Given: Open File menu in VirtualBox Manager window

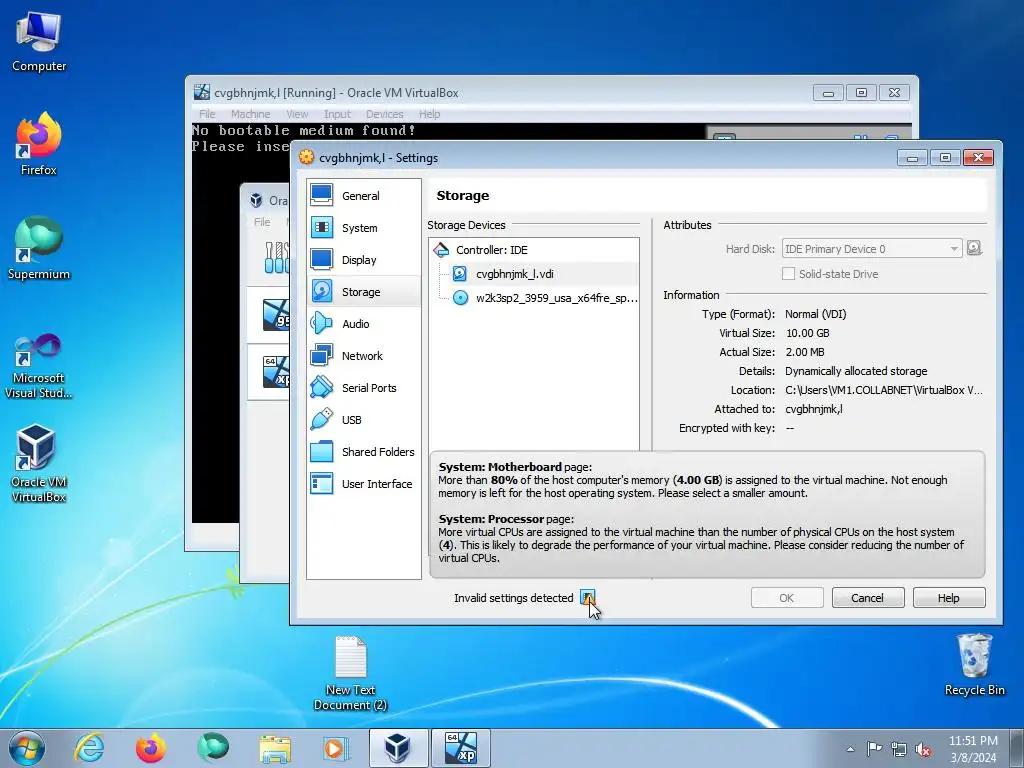Looking at the screenshot, I should point(262,222).
